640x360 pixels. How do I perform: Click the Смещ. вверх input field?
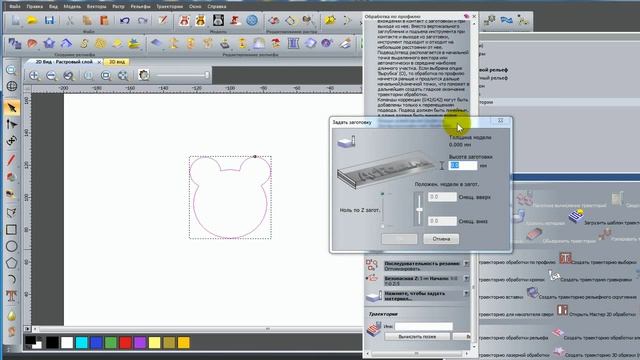[x=442, y=197]
